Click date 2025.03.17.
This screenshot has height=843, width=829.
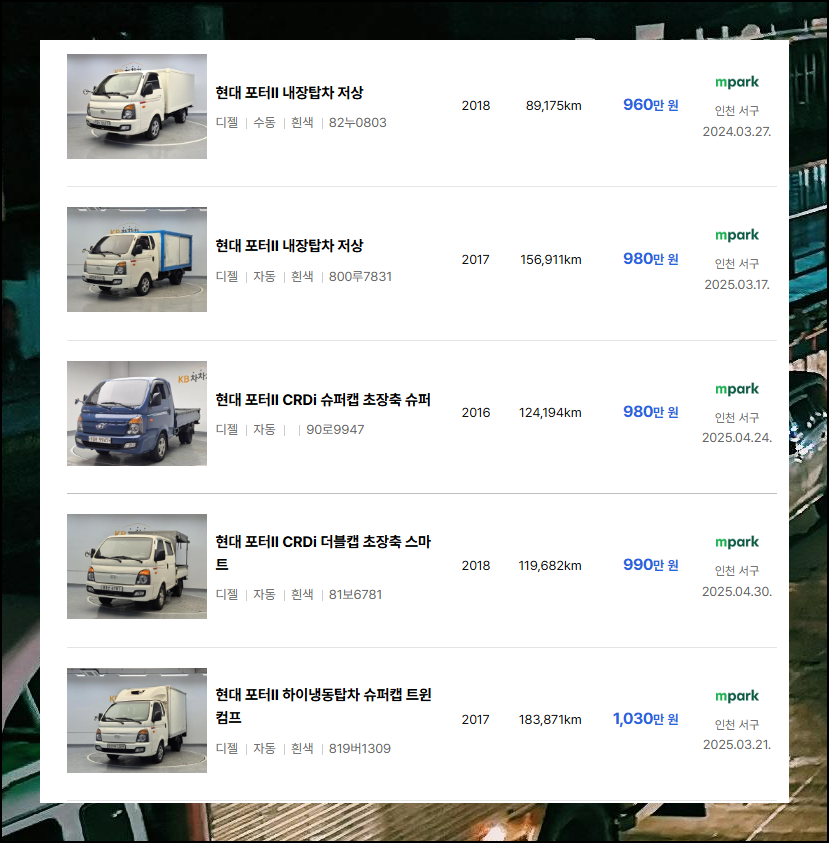pyautogui.click(x=737, y=285)
